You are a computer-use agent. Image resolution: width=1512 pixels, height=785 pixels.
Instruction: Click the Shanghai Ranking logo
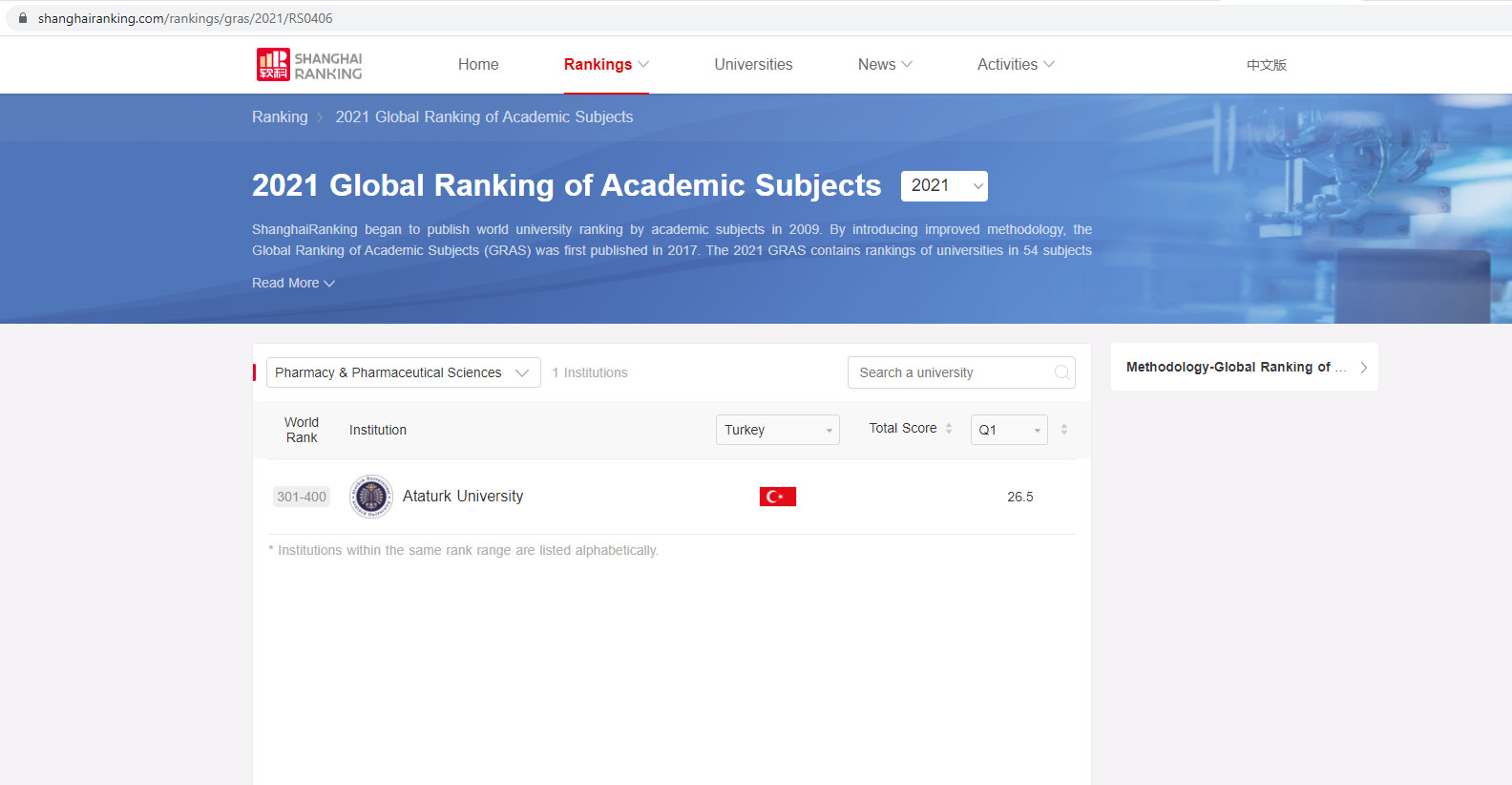[309, 65]
